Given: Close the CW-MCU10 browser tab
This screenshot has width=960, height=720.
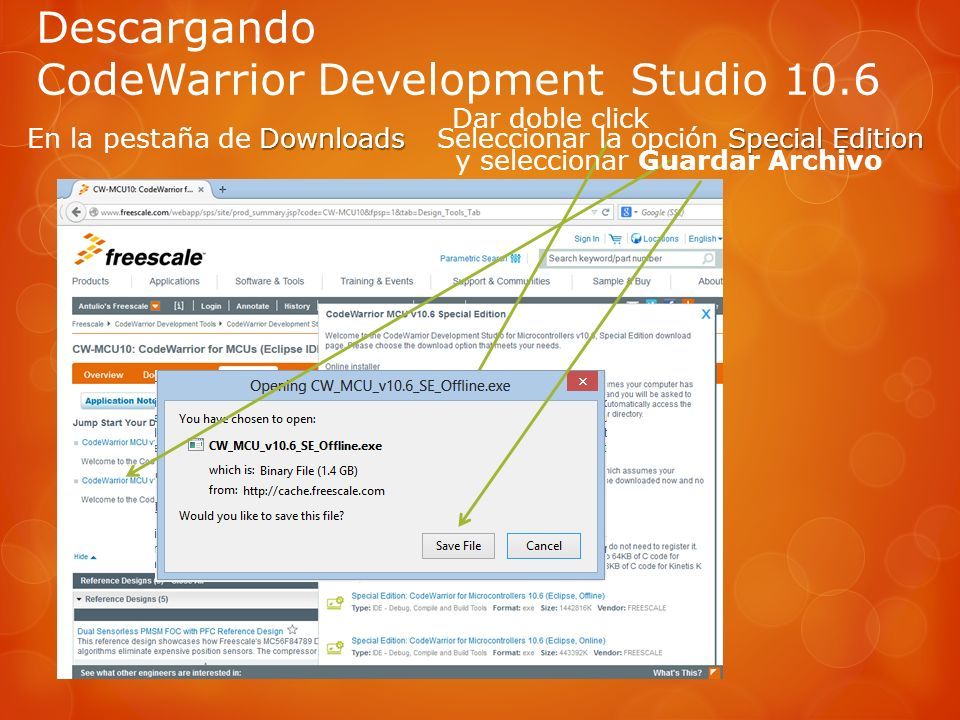Looking at the screenshot, I should click(x=201, y=190).
